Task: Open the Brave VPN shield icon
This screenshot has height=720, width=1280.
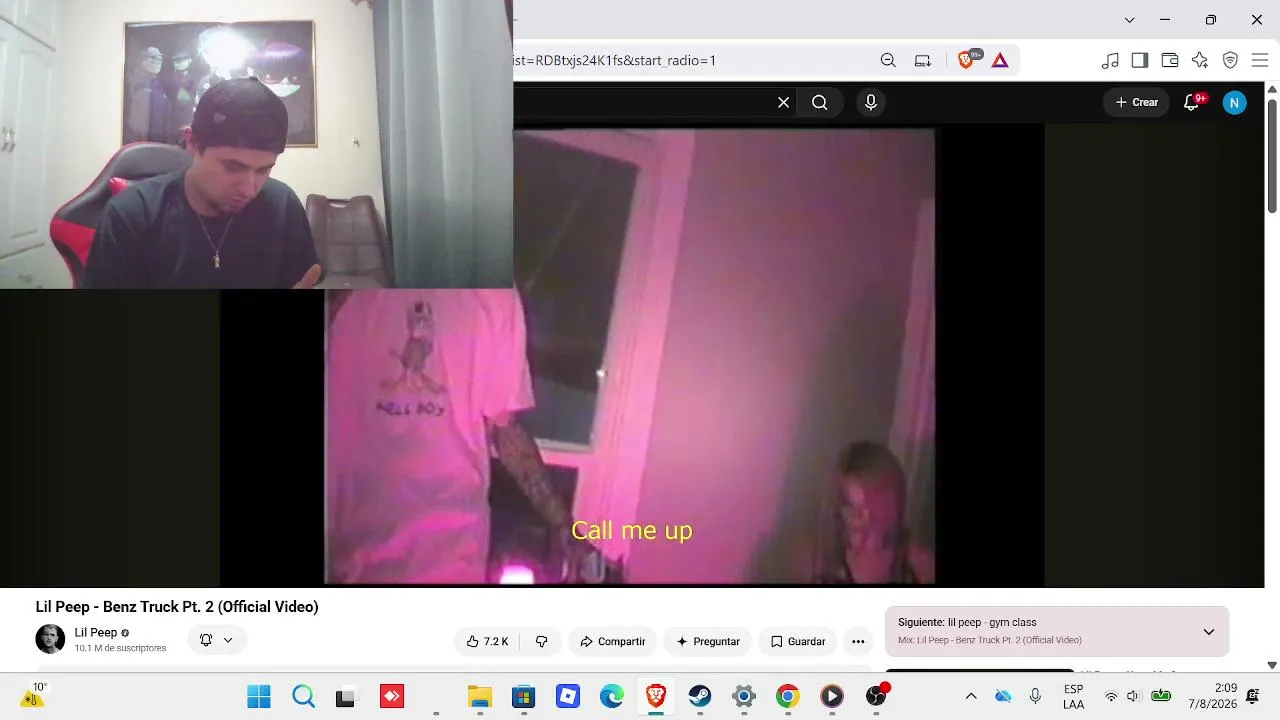Action: [1230, 60]
